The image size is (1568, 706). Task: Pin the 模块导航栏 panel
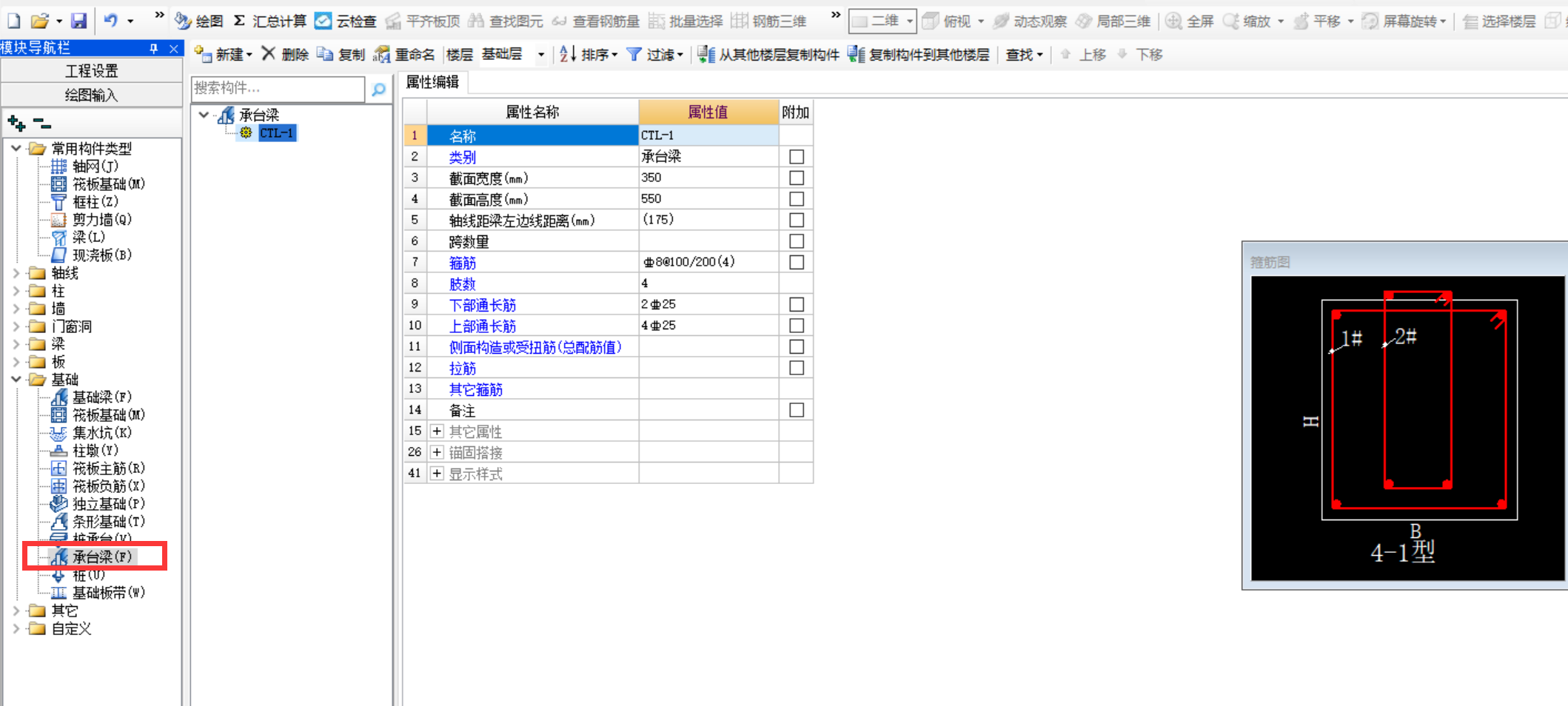point(153,48)
